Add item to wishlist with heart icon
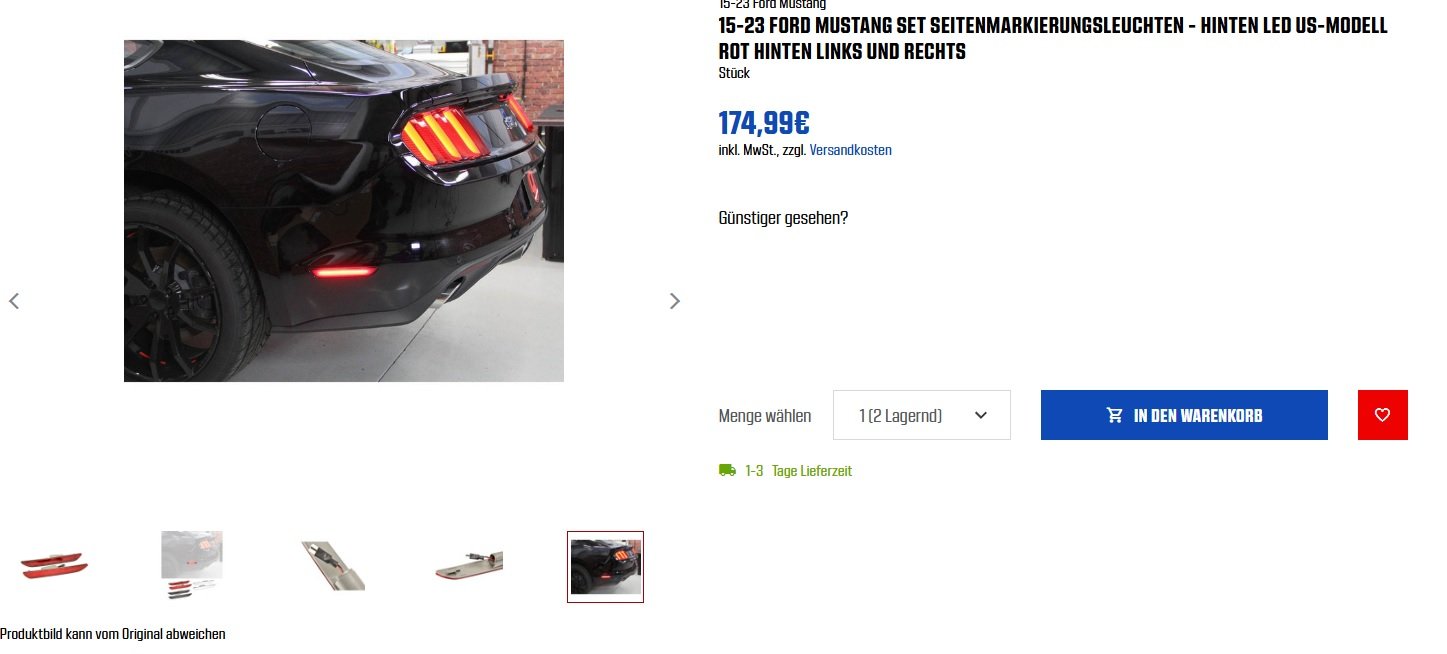The image size is (1447, 654). (1383, 415)
